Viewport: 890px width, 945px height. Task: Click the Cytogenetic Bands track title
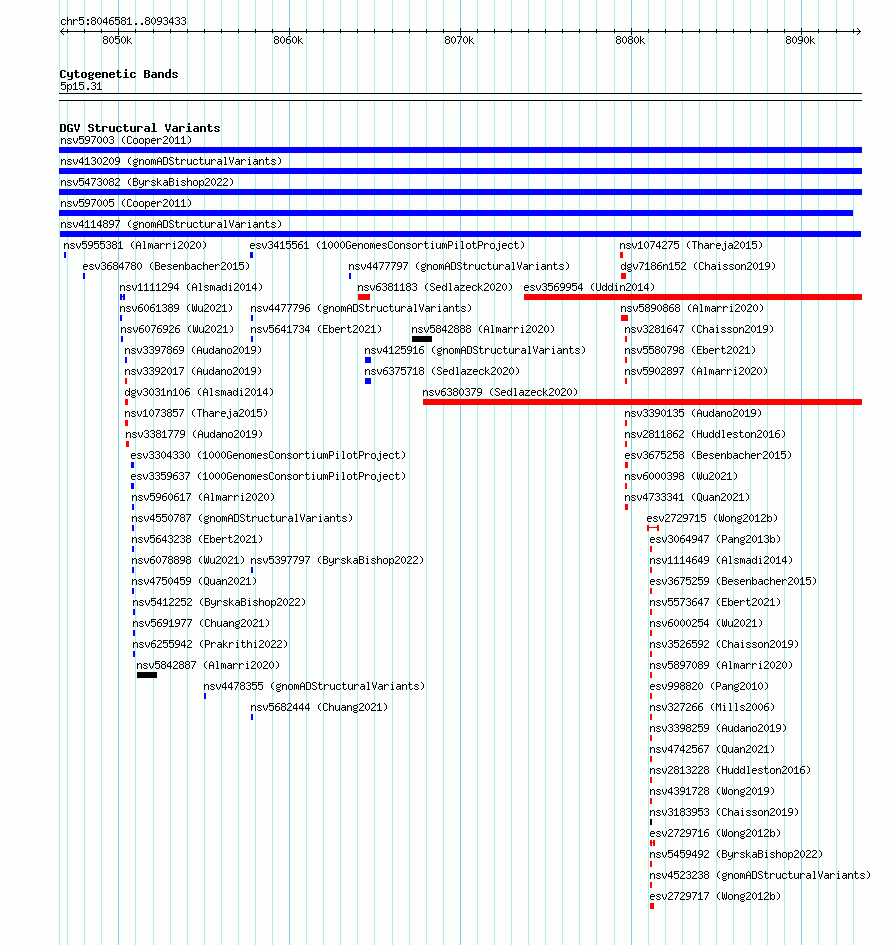[x=119, y=74]
